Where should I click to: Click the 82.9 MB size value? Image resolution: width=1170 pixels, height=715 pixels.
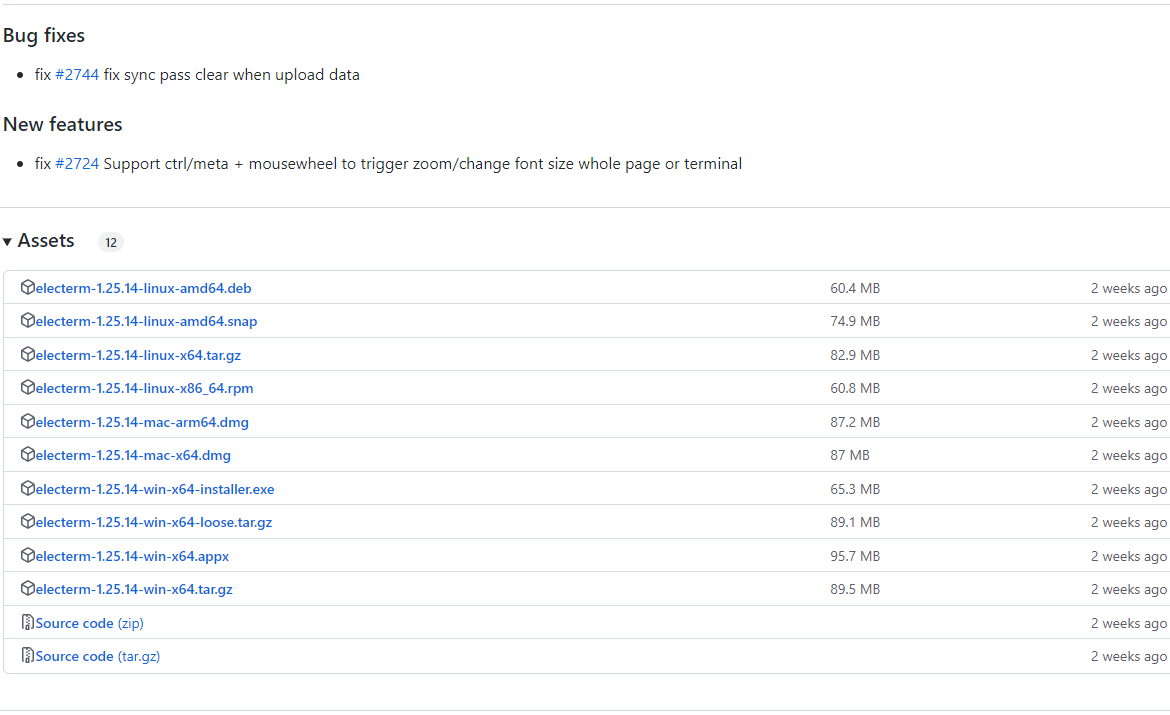855,355
